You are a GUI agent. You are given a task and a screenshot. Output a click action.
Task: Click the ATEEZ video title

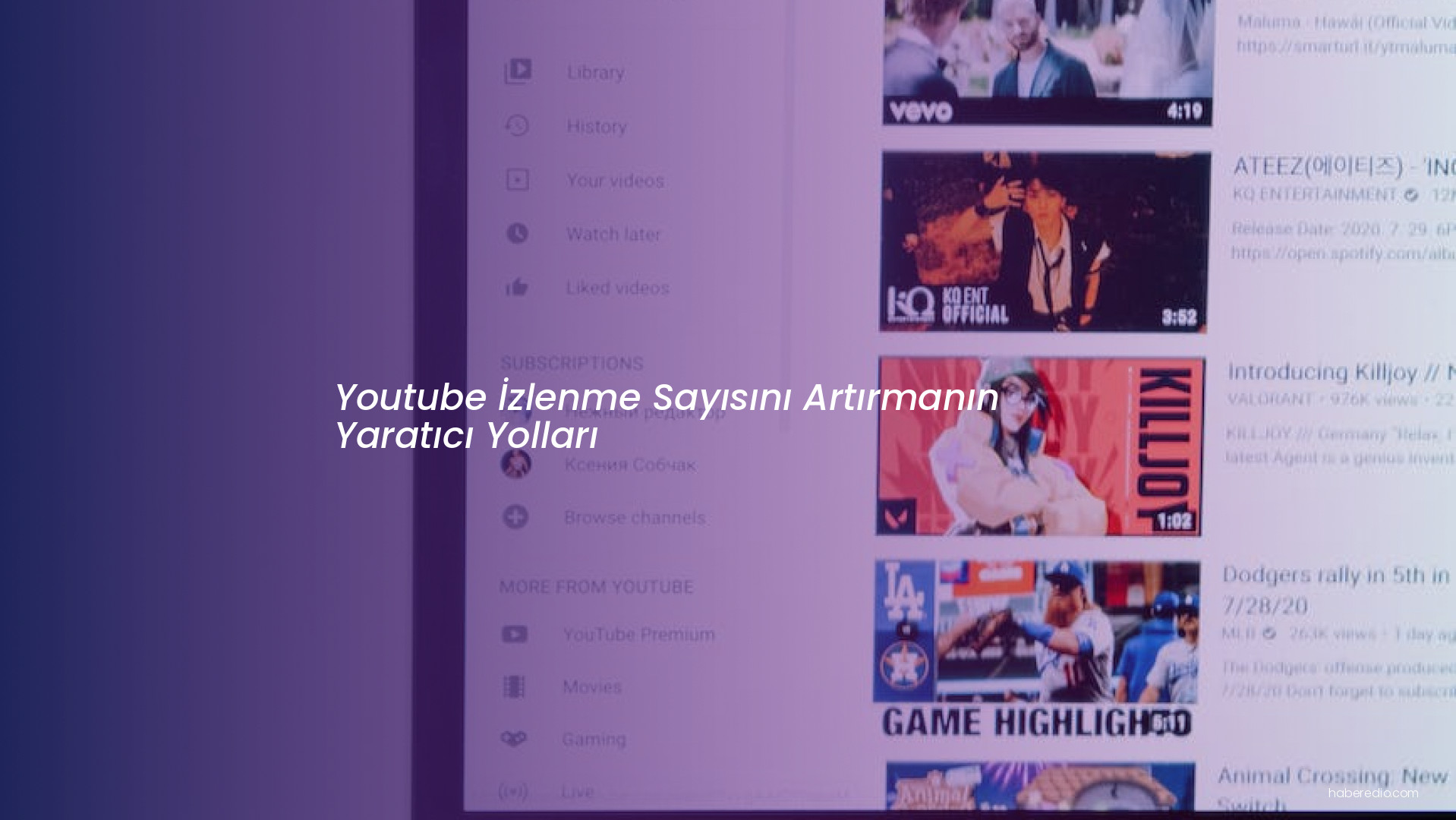(x=1344, y=166)
